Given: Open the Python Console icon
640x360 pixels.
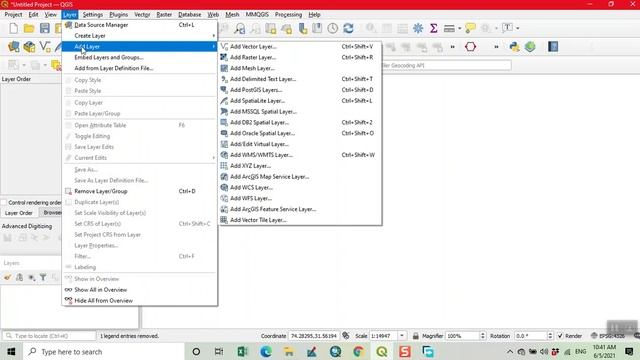Looking at the screenshot, I should pyautogui.click(x=514, y=47).
